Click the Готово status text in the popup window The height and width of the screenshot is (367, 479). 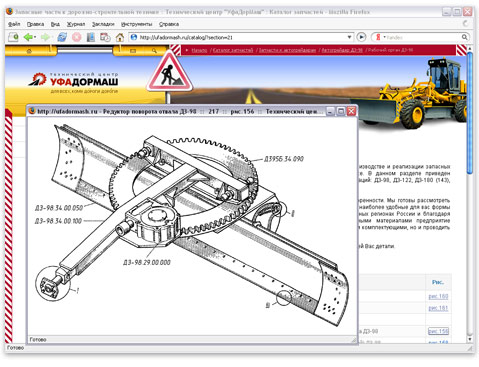pyautogui.click(x=38, y=340)
